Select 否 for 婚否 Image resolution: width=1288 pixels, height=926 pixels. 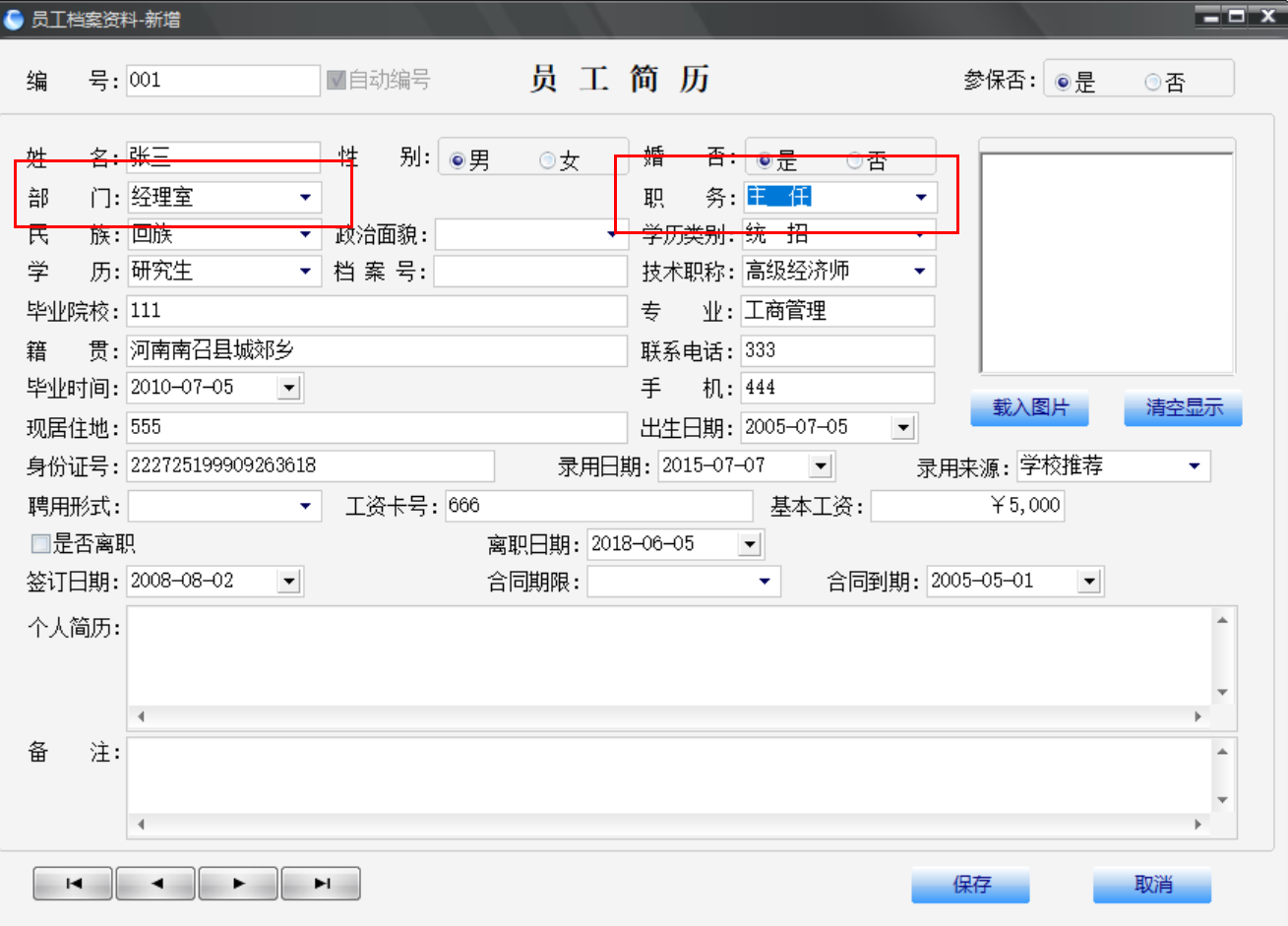pyautogui.click(x=855, y=160)
